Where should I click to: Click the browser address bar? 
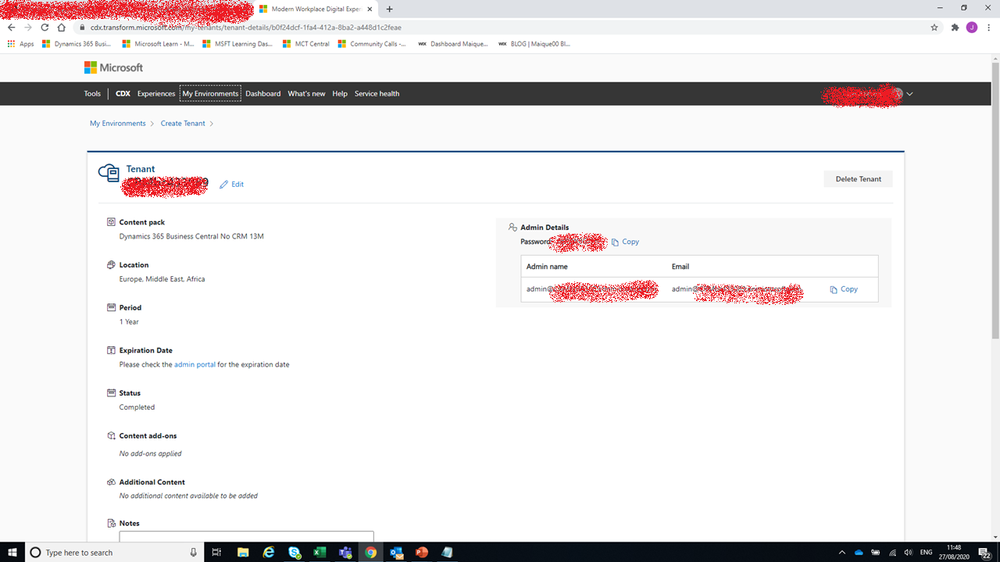coord(501,27)
